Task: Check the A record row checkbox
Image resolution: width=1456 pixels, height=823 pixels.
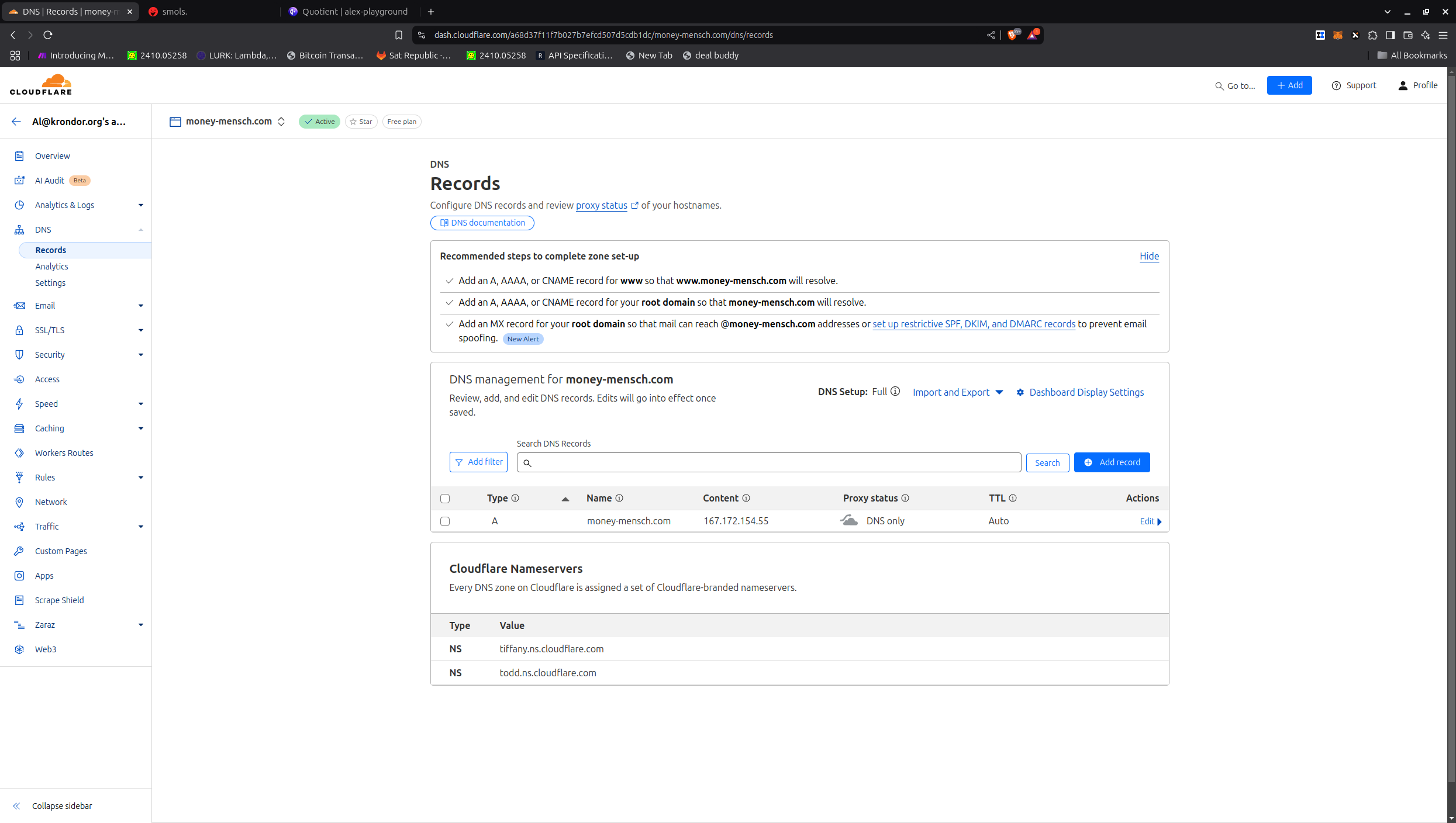Action: tap(445, 521)
